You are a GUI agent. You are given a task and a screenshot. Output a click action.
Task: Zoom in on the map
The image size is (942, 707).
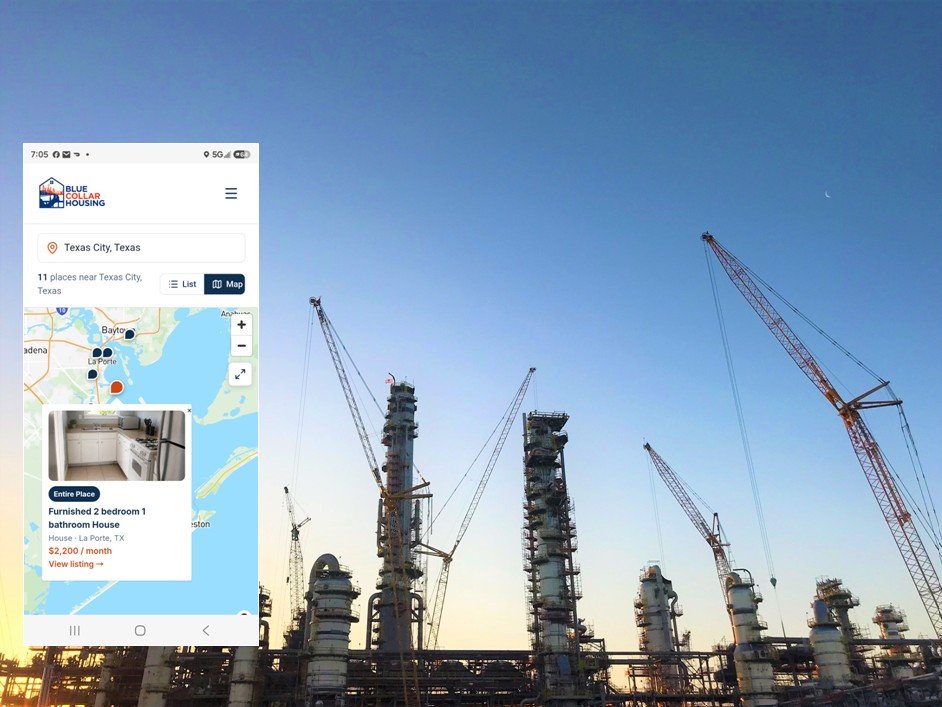click(x=242, y=325)
